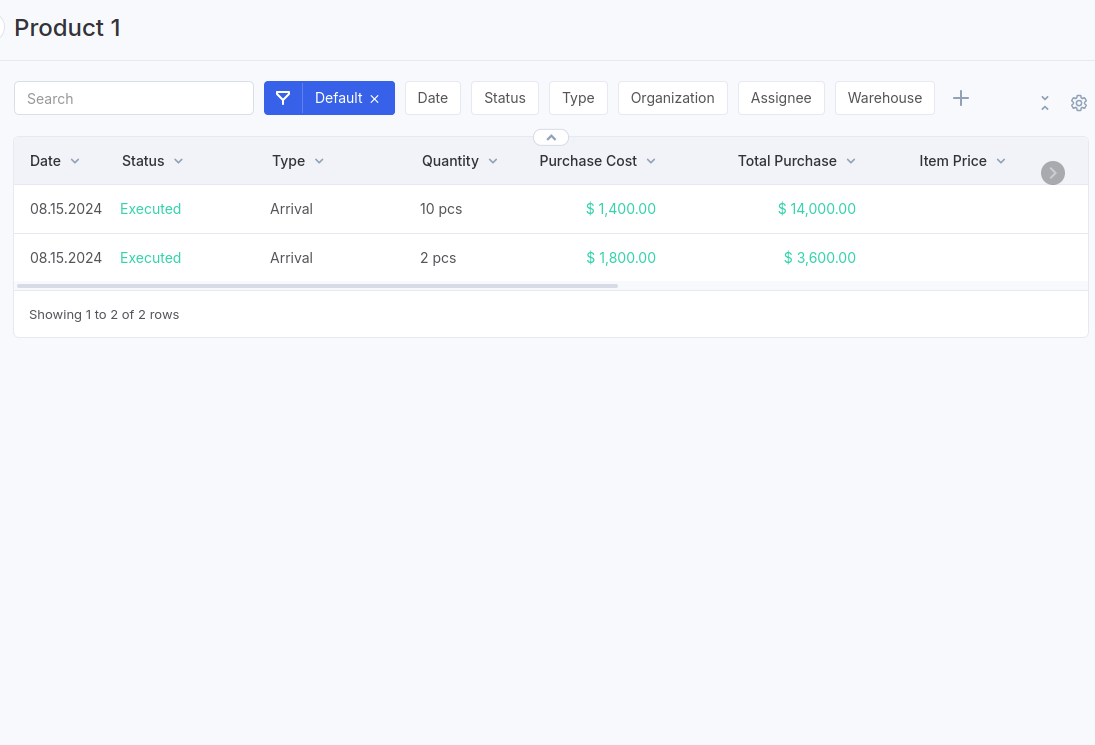Viewport: 1095px width, 745px height.
Task: Expand the Type column dropdown arrow
Action: coord(319,161)
